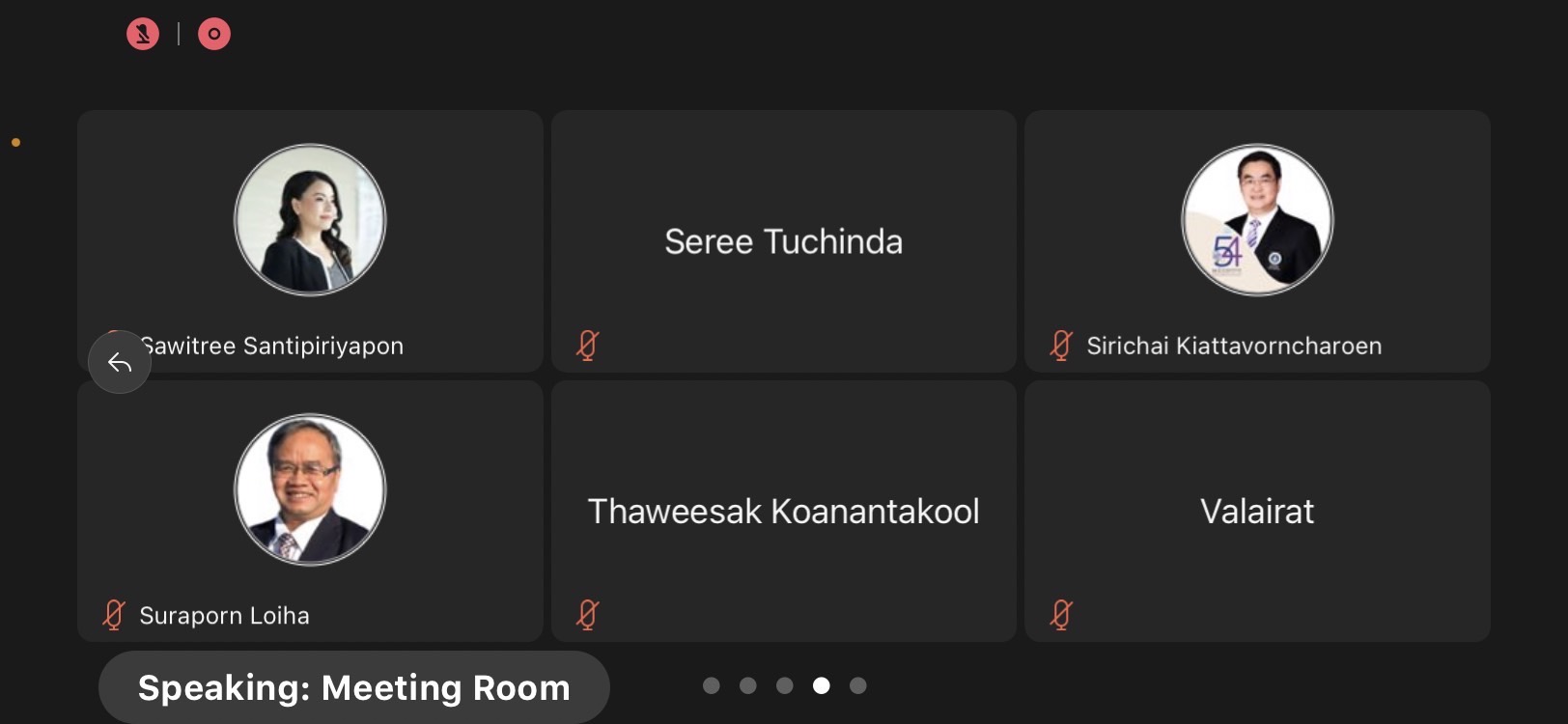Click the red recording indicator icon
This screenshot has width=1568, height=724.
pyautogui.click(x=214, y=34)
